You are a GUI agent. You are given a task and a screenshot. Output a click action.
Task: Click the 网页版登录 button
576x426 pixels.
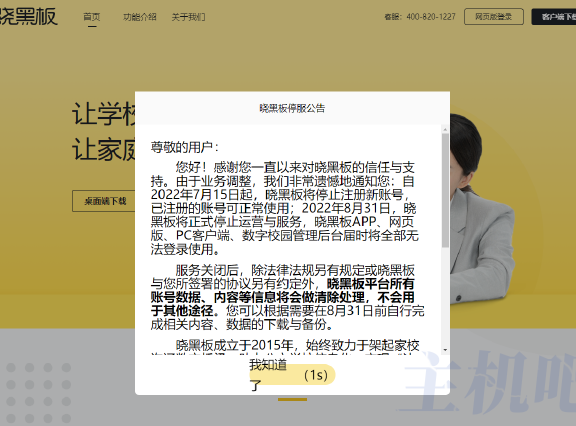pyautogui.click(x=494, y=17)
